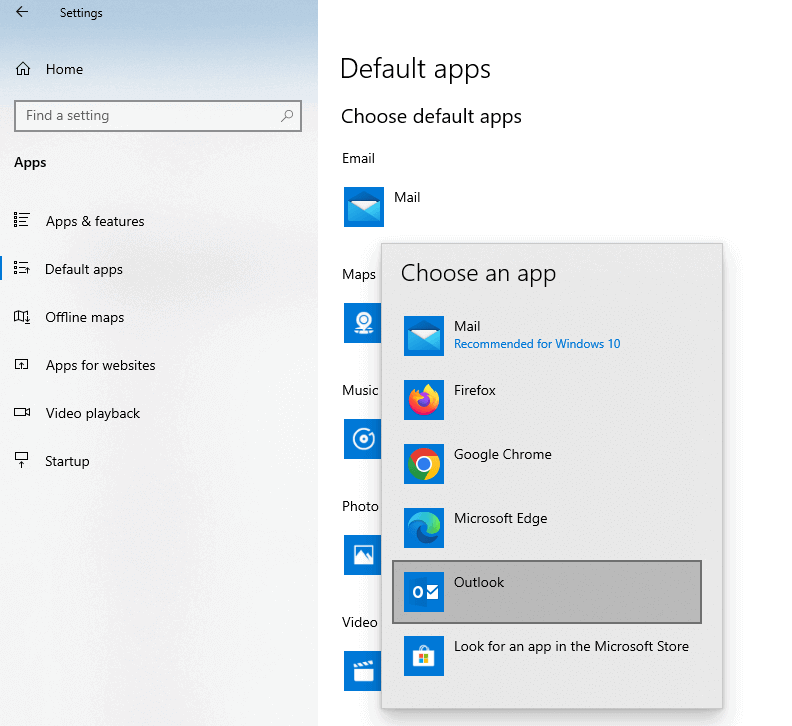Open Apps & features section
This screenshot has width=792, height=726.
[94, 221]
